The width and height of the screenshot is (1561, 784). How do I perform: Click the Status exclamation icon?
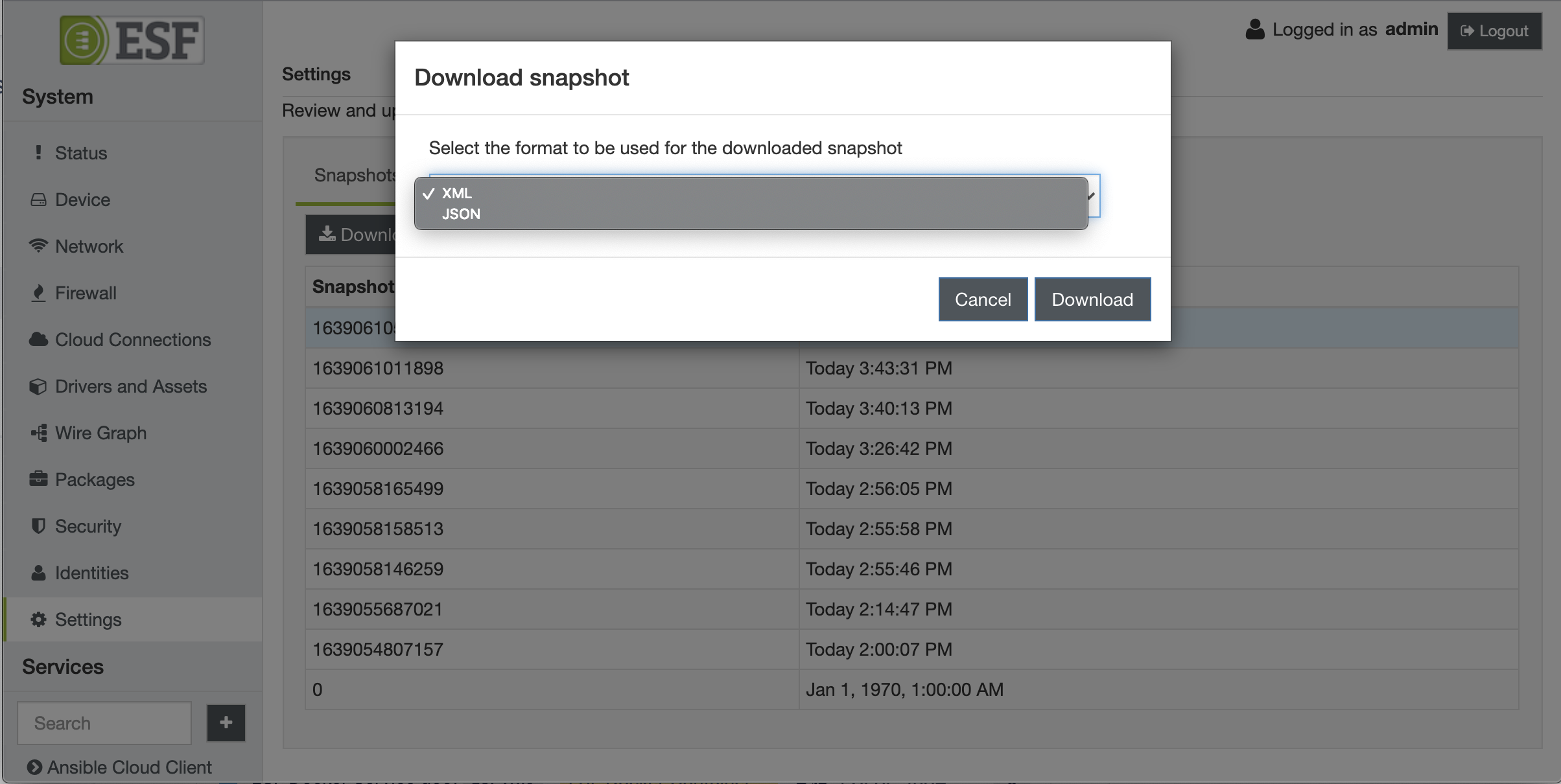coord(38,153)
